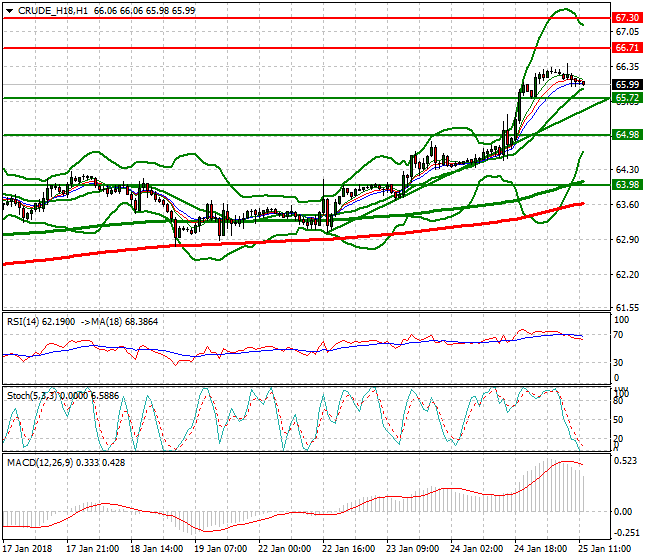
Task: Click the 65.99 current price label
Action: click(627, 85)
